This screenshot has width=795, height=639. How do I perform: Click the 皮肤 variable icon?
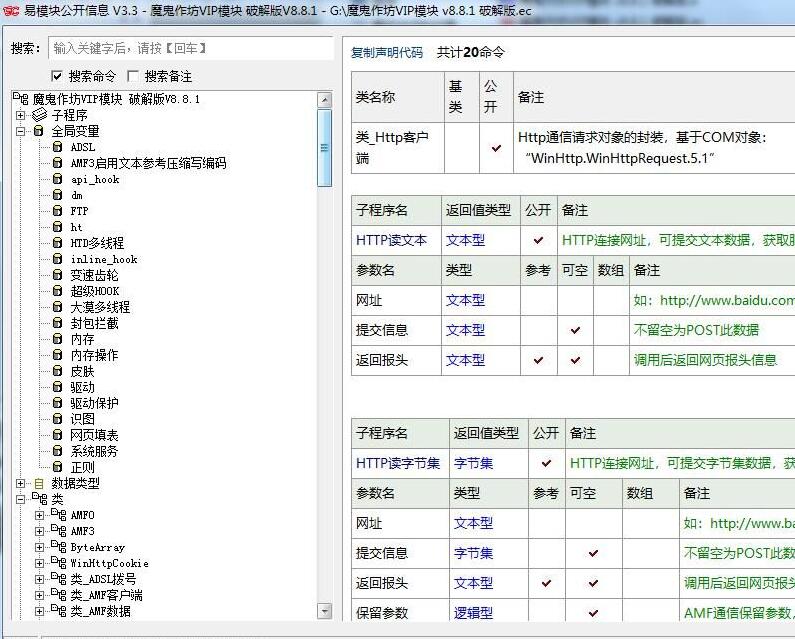point(57,371)
